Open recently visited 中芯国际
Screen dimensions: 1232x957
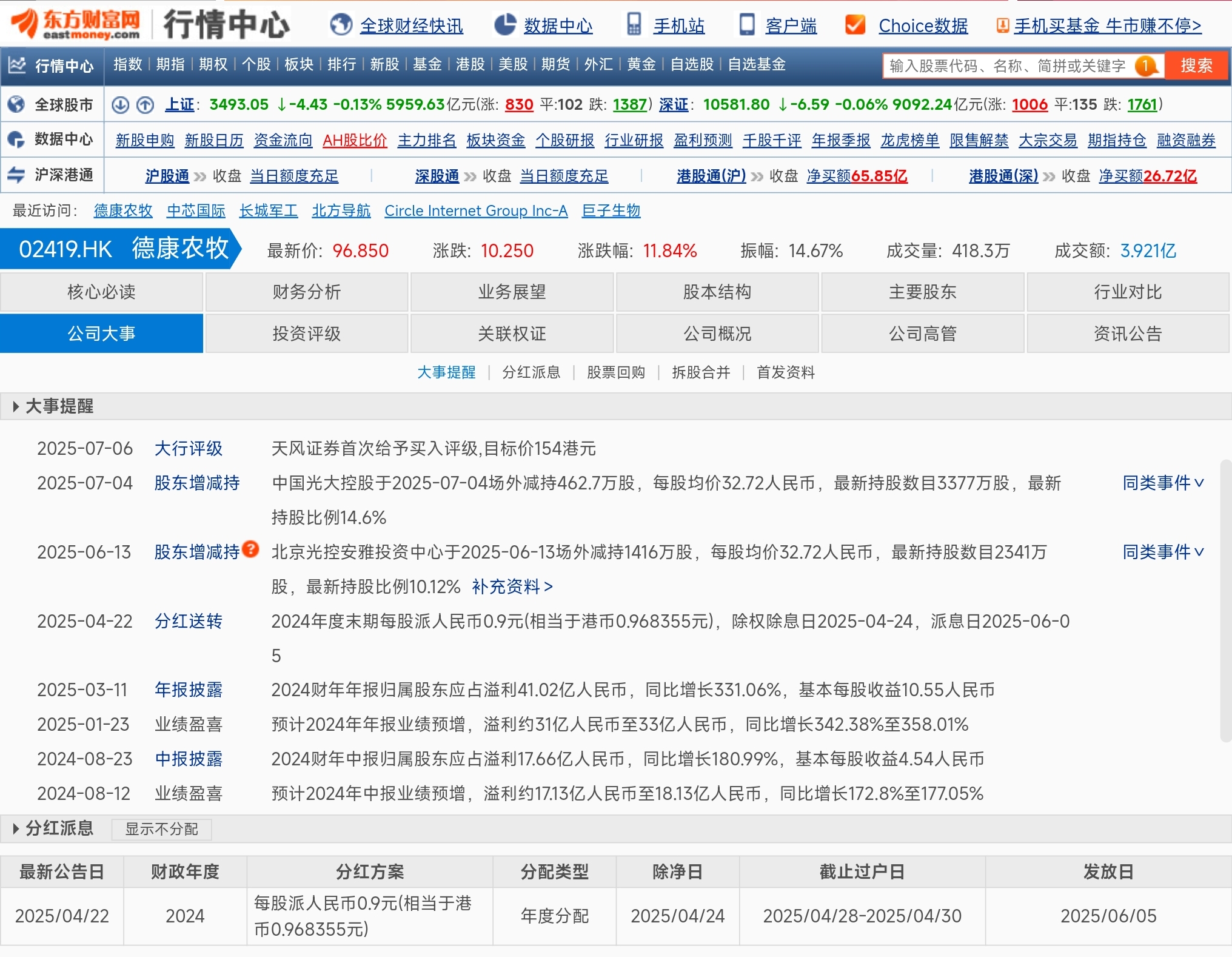196,210
